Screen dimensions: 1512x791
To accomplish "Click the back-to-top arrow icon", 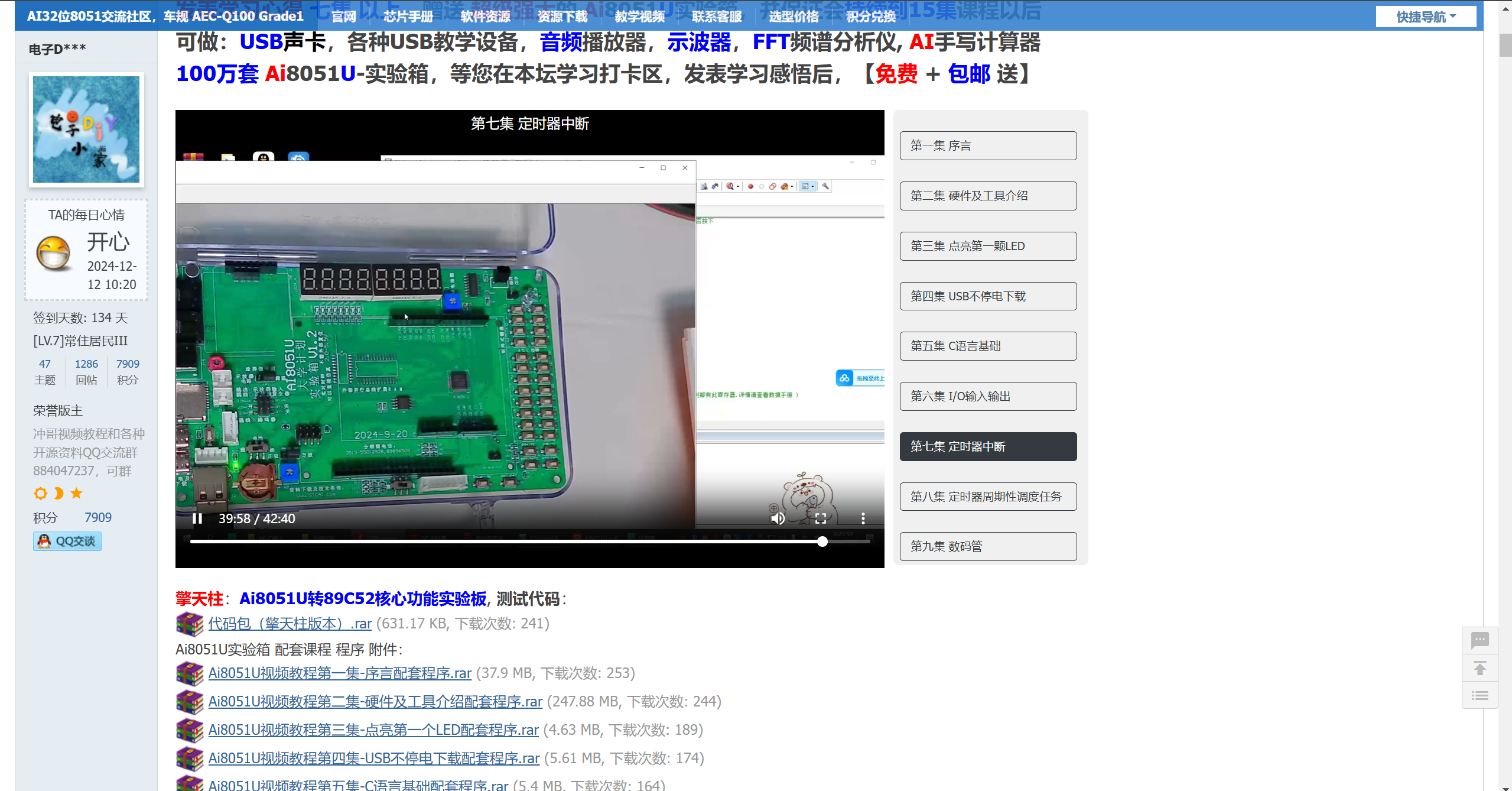I will (x=1480, y=669).
